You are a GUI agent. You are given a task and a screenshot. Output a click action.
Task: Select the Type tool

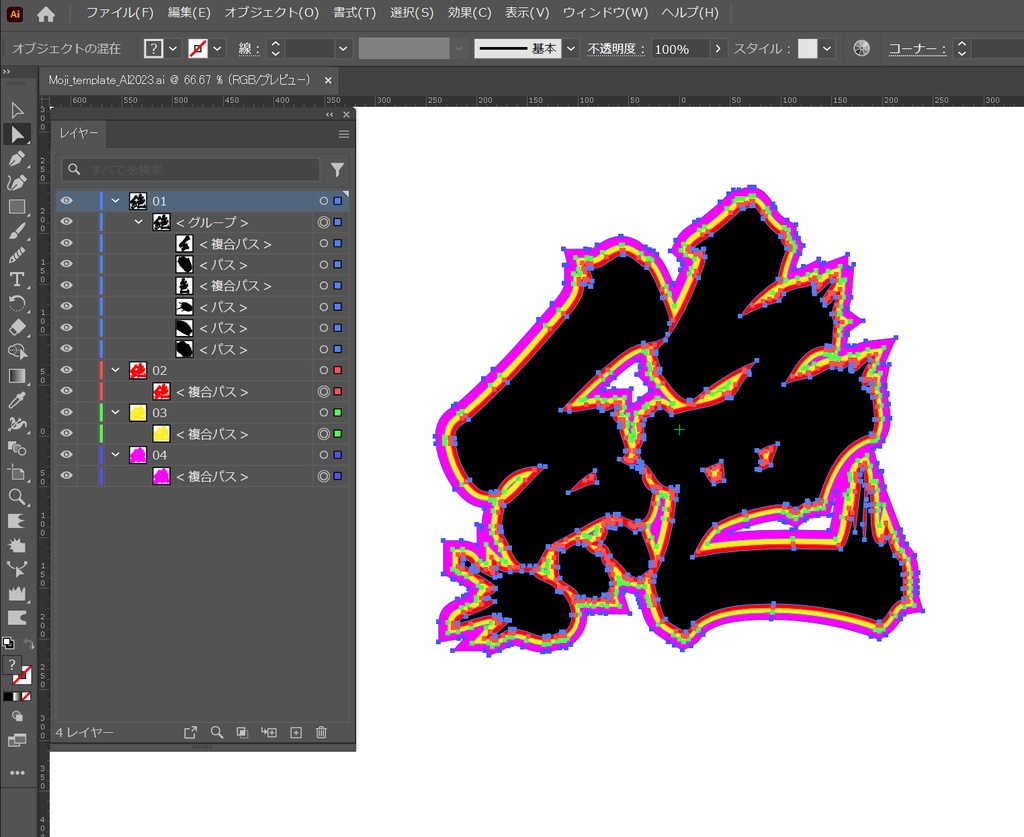17,279
